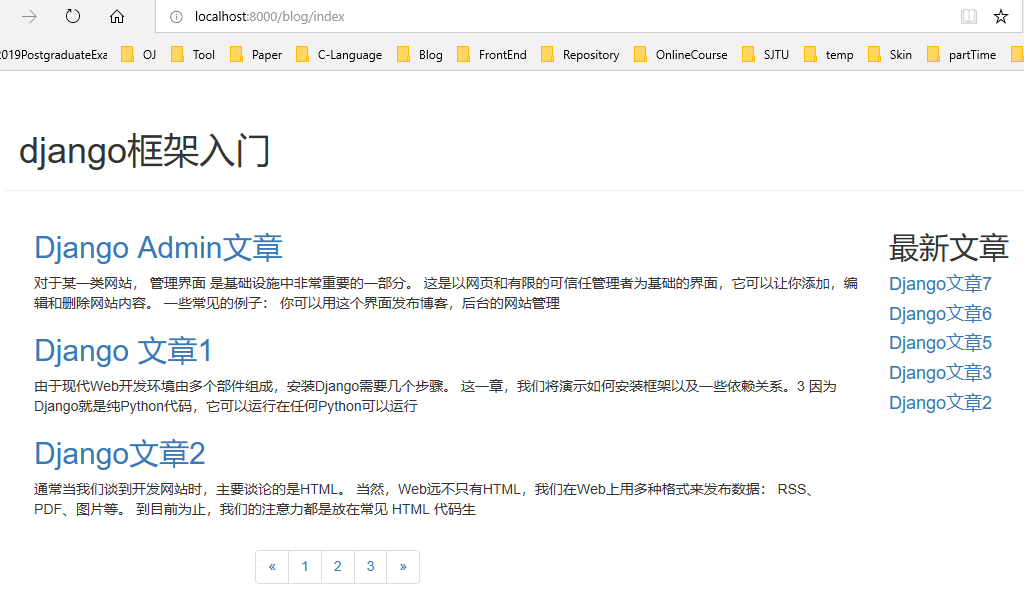Toggle reading view book icon
Image resolution: width=1024 pixels, height=611 pixels.
coord(968,16)
